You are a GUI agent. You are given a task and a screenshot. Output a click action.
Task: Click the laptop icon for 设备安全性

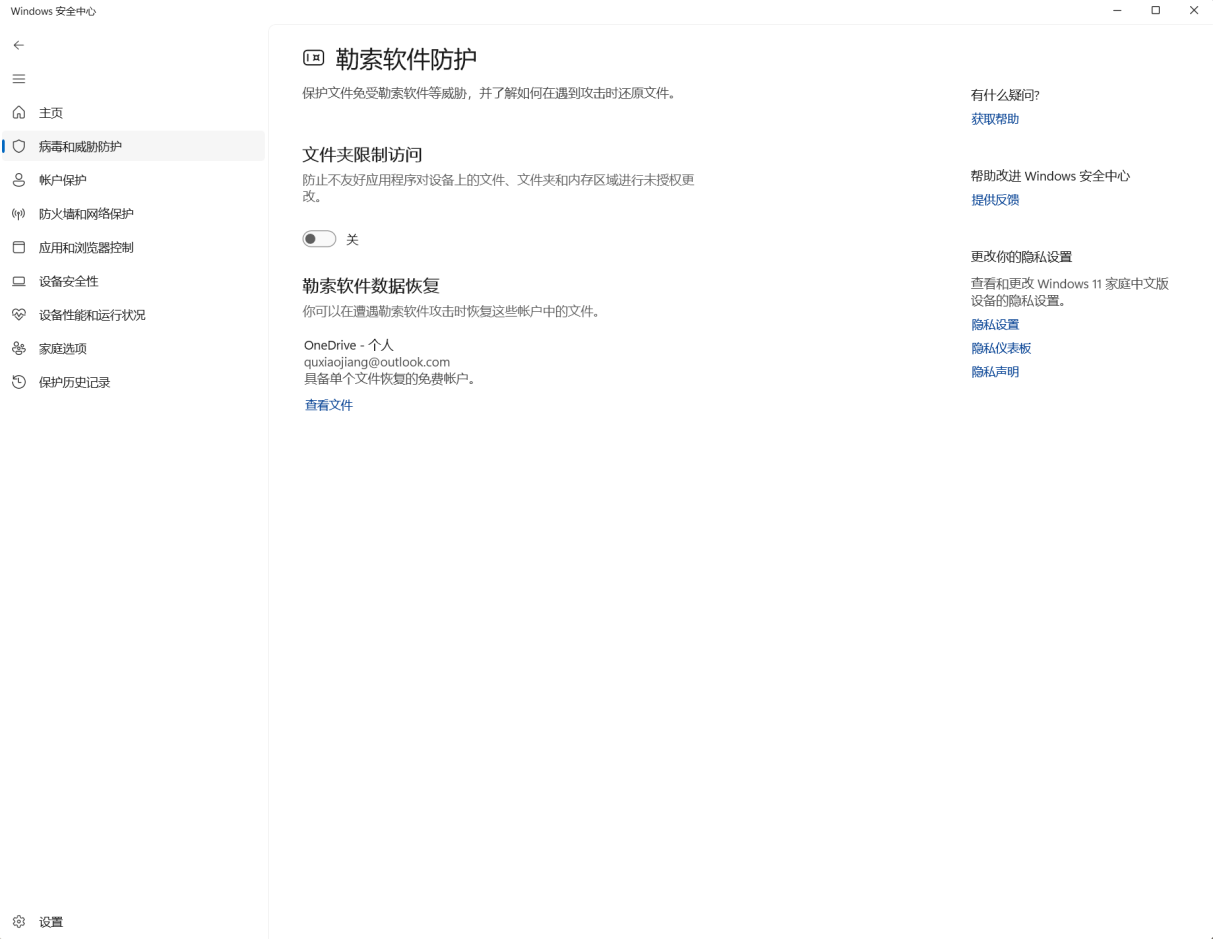pyautogui.click(x=19, y=281)
